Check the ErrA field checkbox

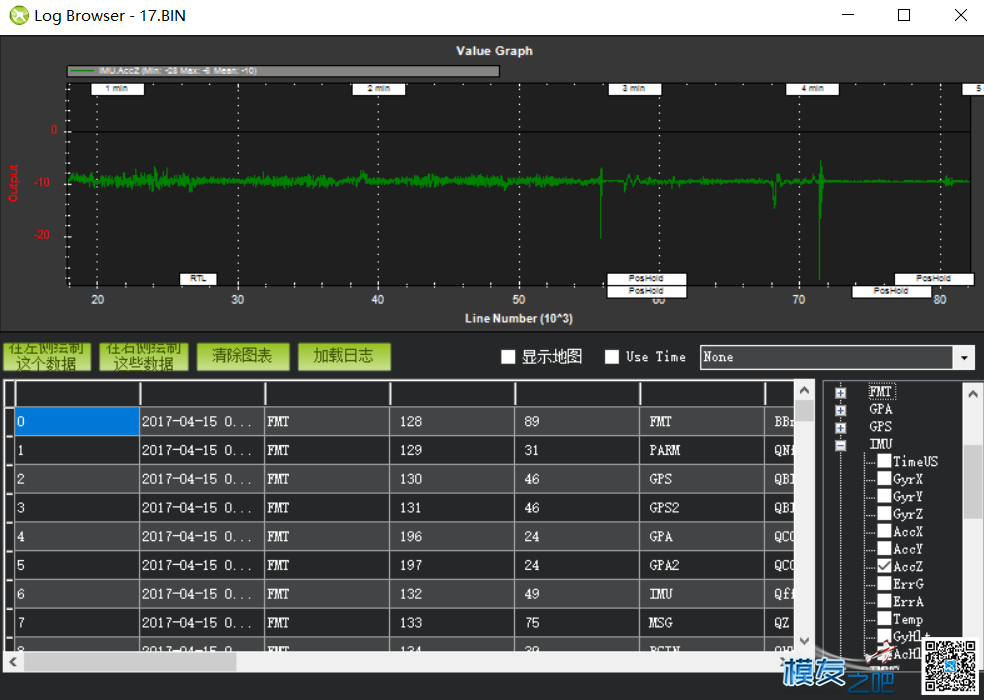(x=884, y=601)
